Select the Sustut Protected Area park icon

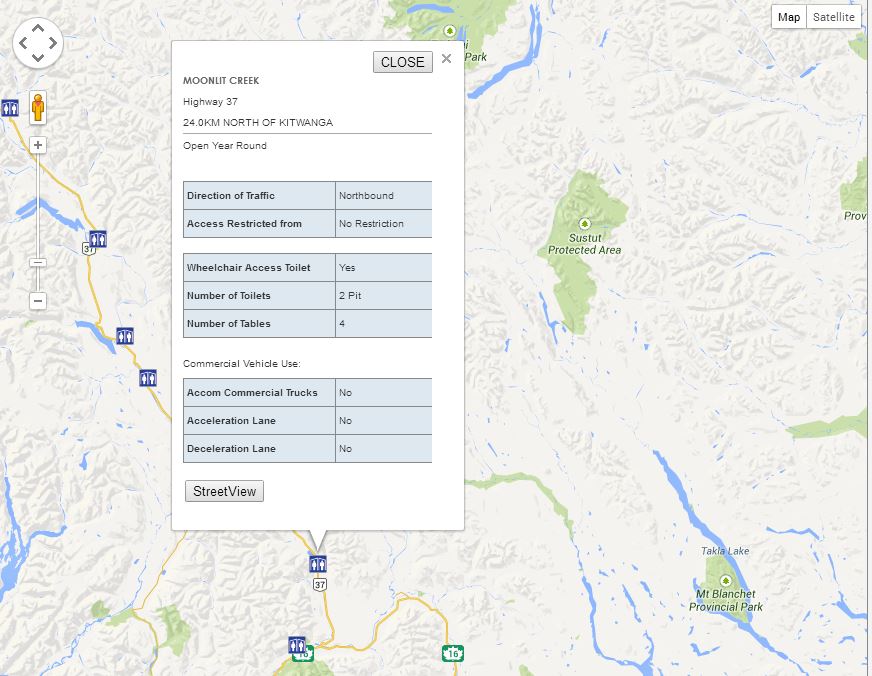tap(585, 222)
